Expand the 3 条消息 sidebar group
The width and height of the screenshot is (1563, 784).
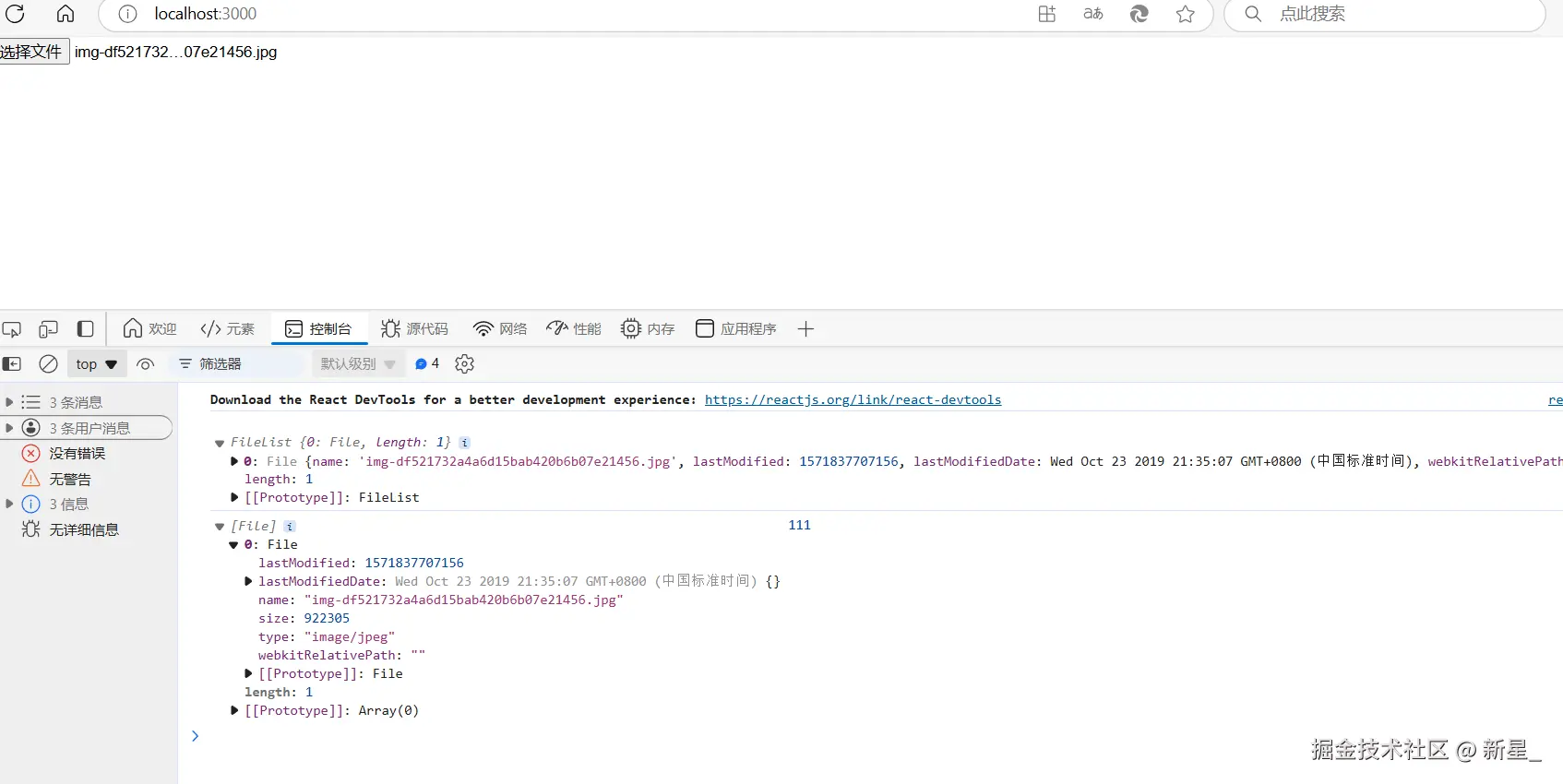[9, 402]
